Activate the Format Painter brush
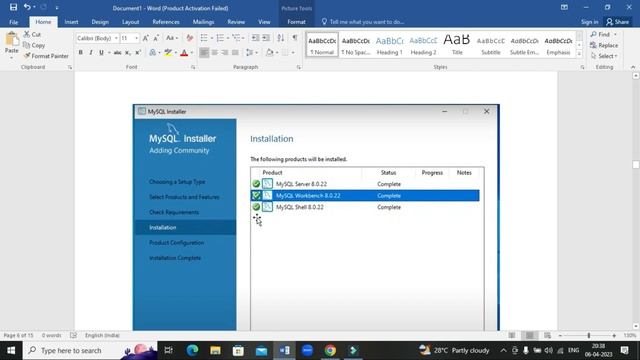 coord(46,56)
